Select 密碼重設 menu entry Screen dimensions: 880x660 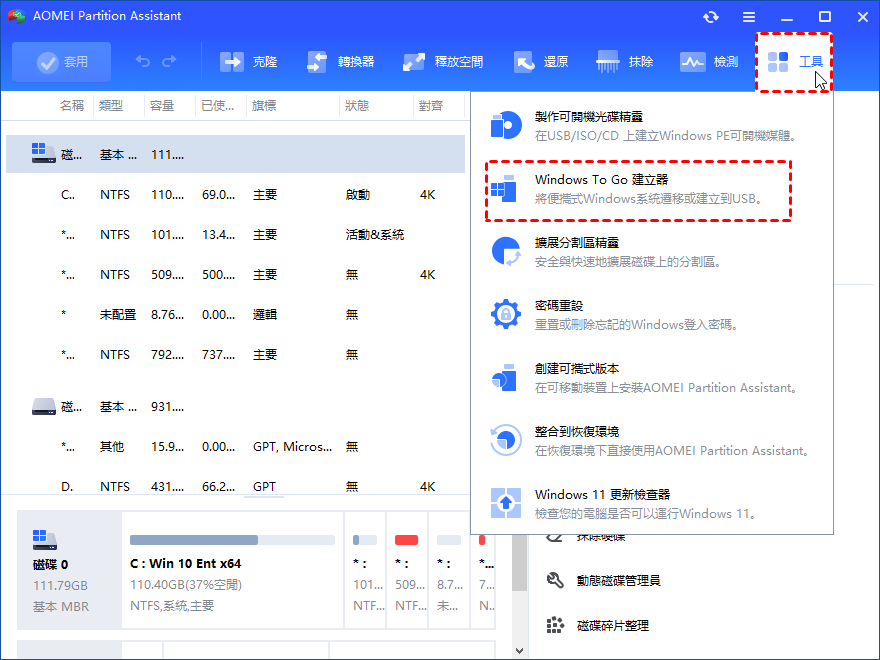(651, 314)
